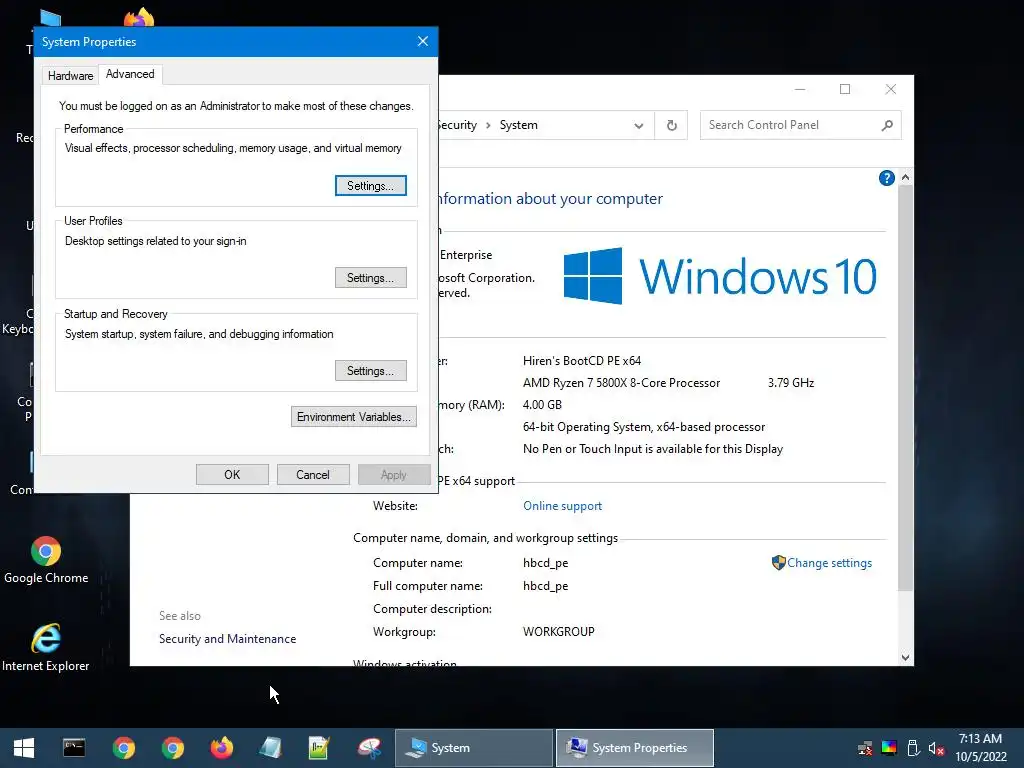1024x768 pixels.
Task: Open Security and Maintenance link
Action: tap(227, 639)
